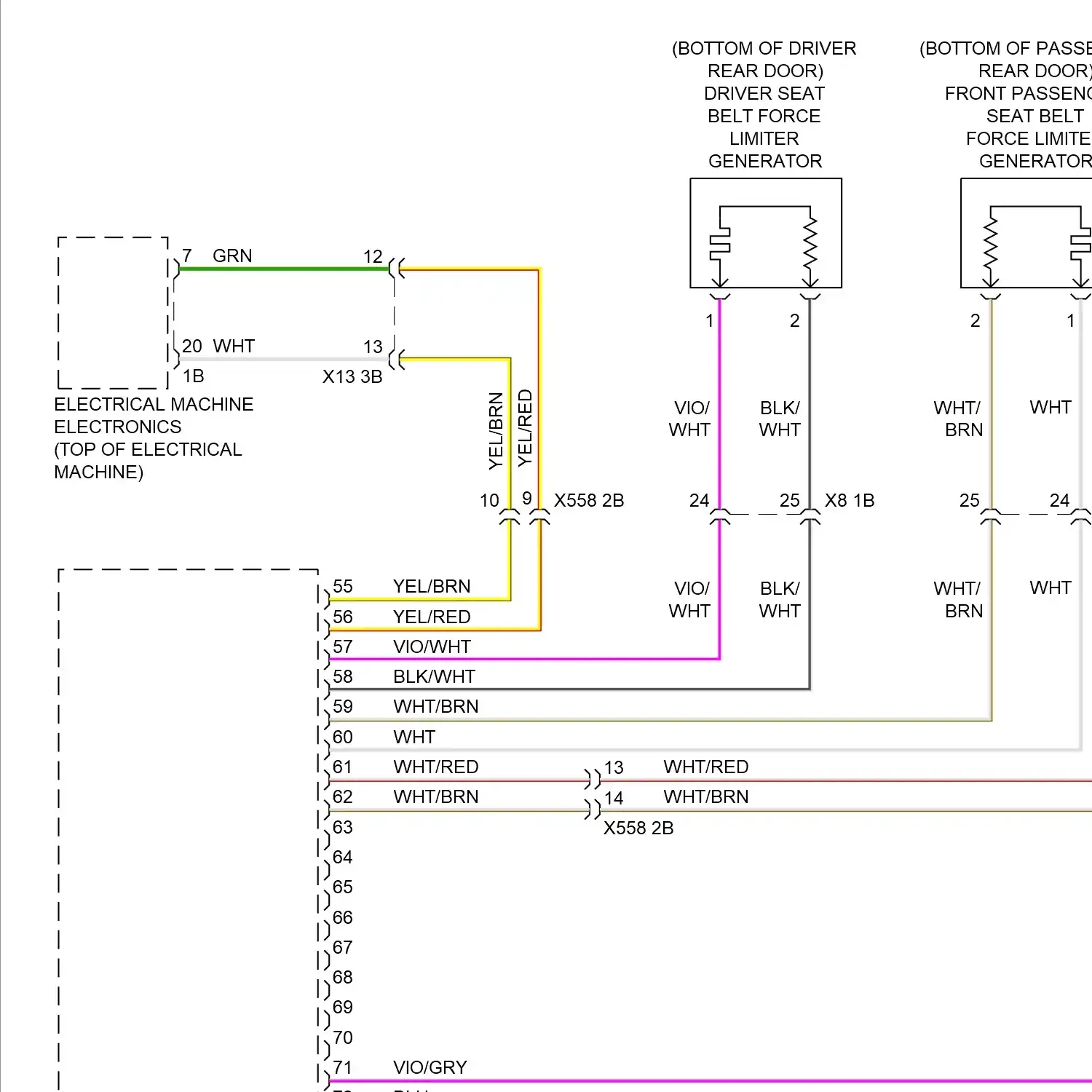Select pin 59 WHT/BRN label

tap(436, 707)
